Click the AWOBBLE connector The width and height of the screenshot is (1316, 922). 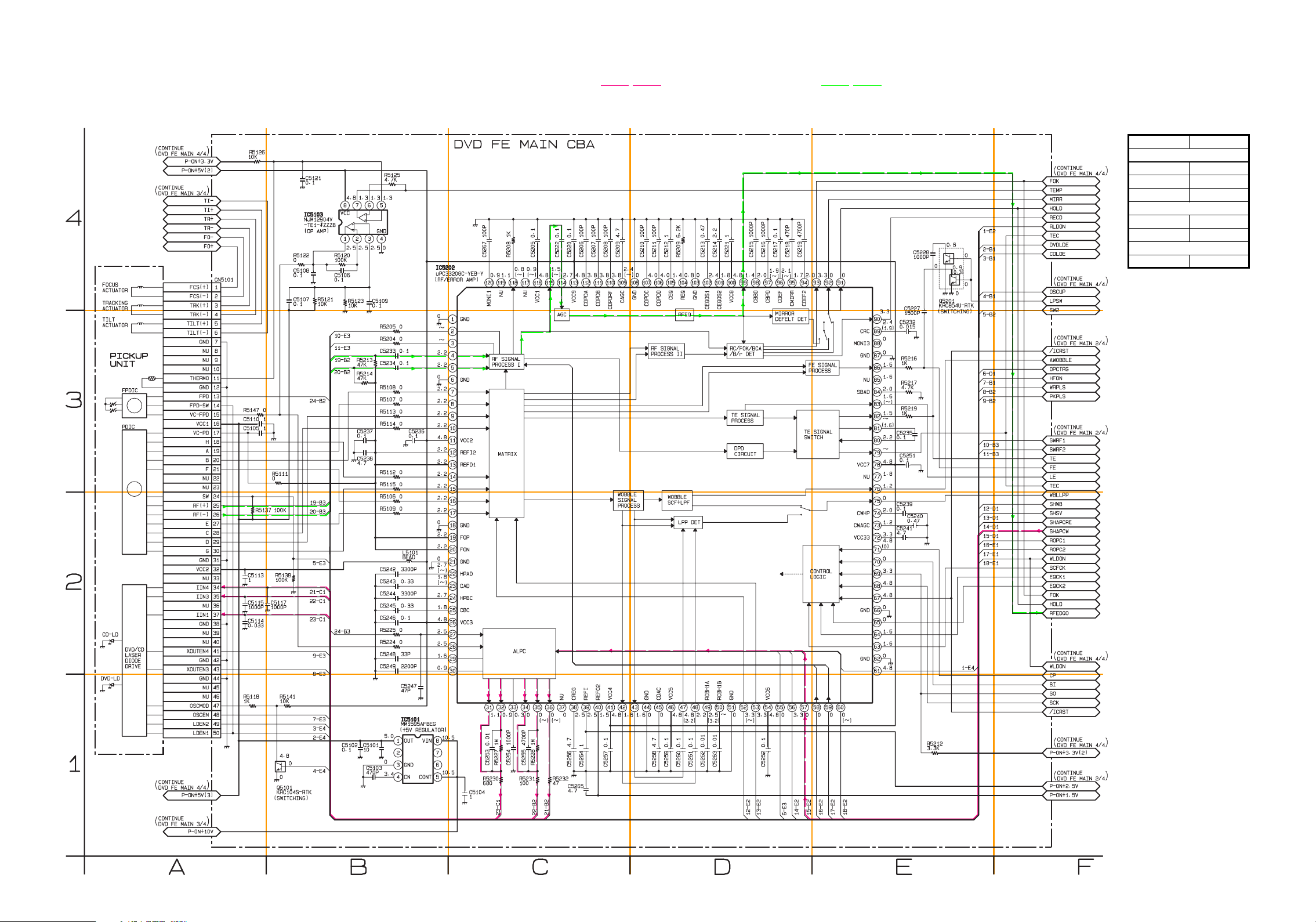[x=1072, y=360]
